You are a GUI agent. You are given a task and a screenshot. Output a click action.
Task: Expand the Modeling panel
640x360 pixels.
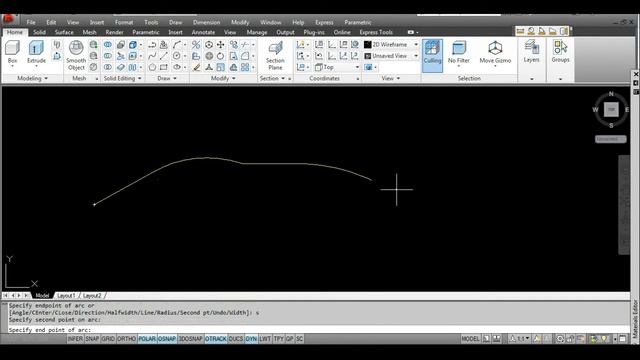[32, 78]
